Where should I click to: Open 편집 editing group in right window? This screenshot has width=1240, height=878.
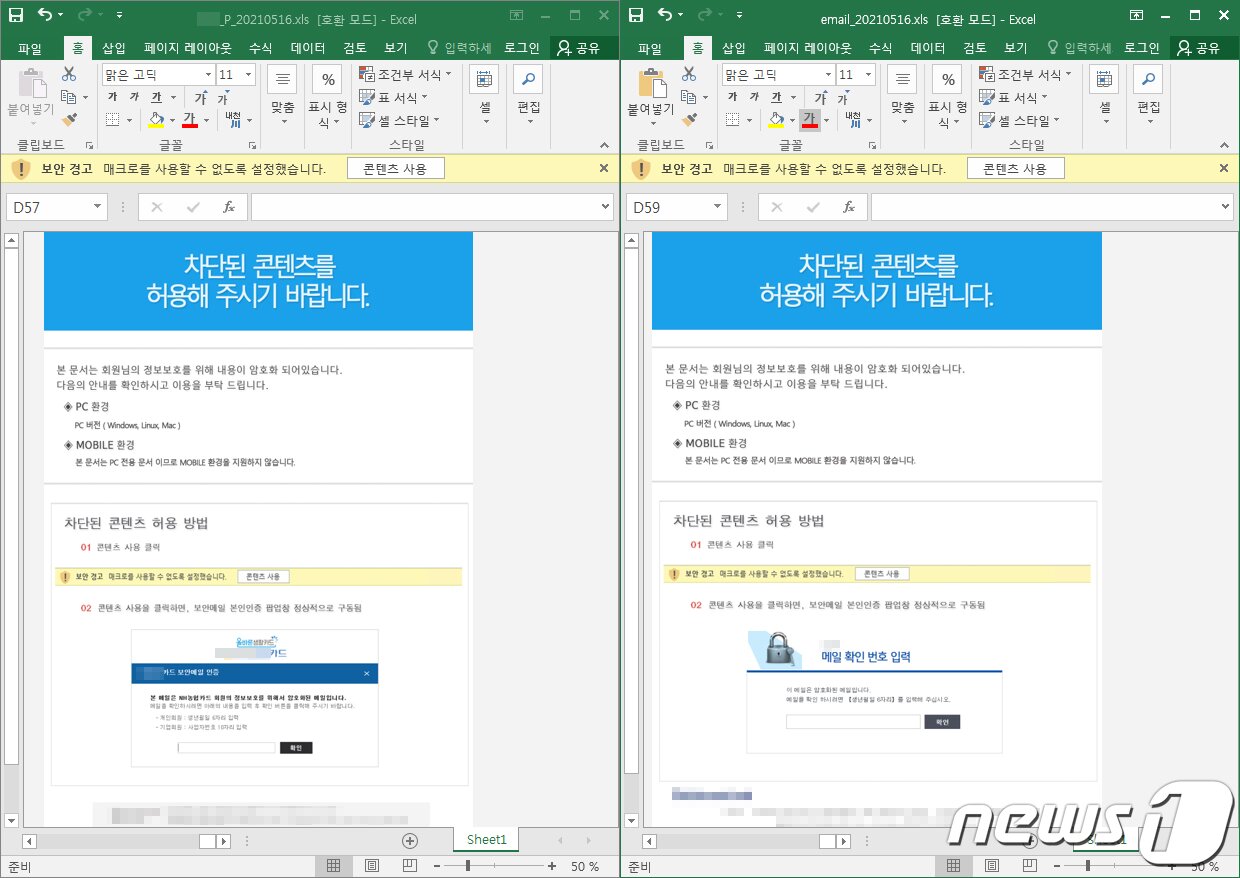pos(1148,95)
